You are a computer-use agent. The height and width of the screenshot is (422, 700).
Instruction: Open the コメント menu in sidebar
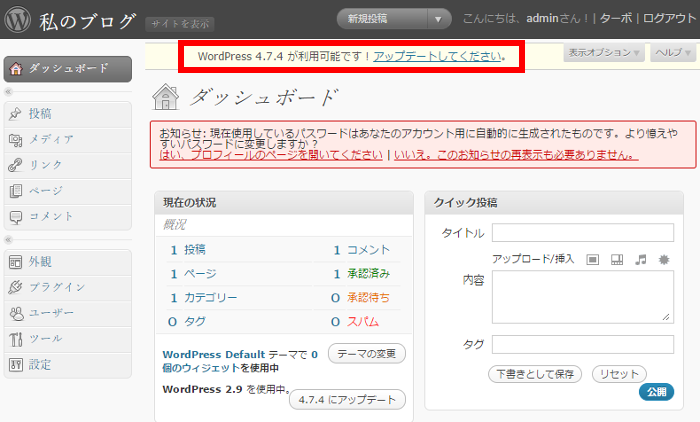pyautogui.click(x=68, y=217)
